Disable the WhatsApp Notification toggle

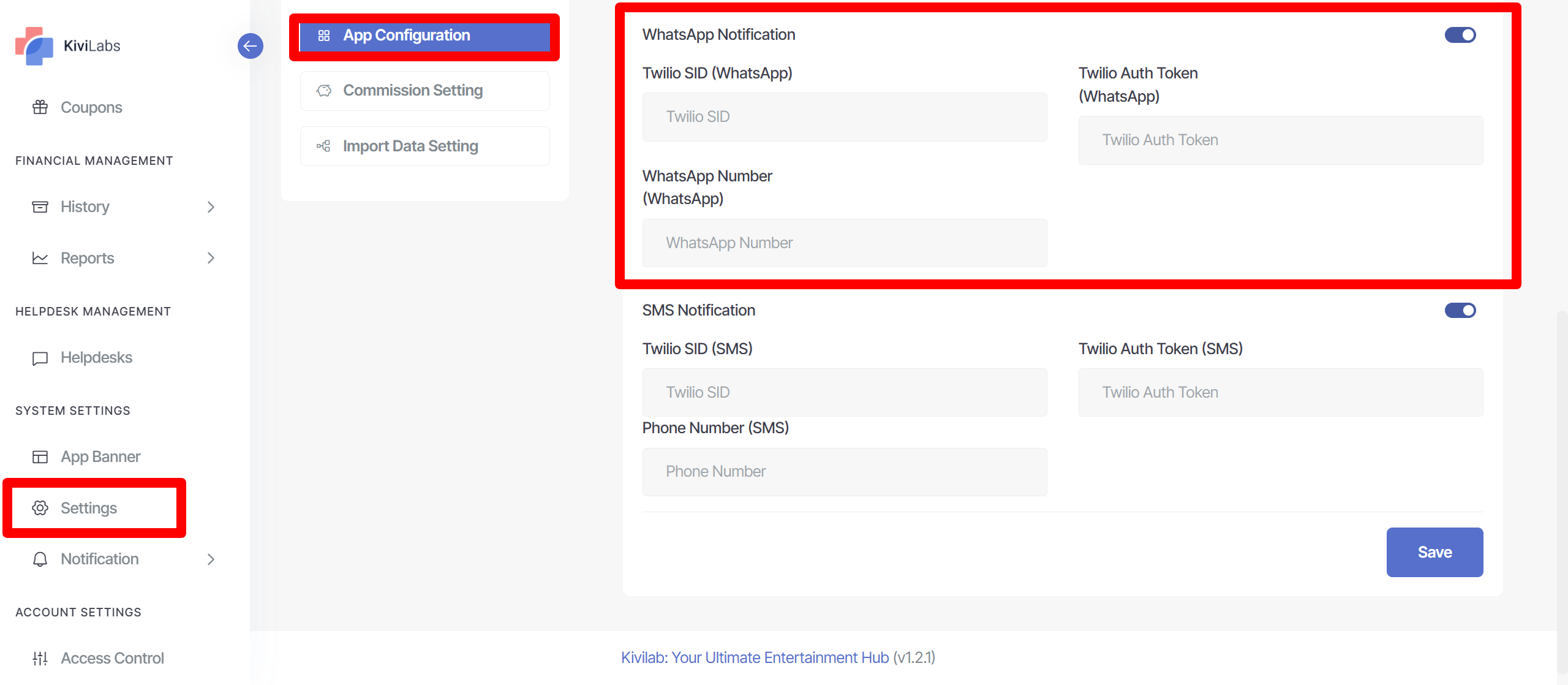click(x=1460, y=35)
